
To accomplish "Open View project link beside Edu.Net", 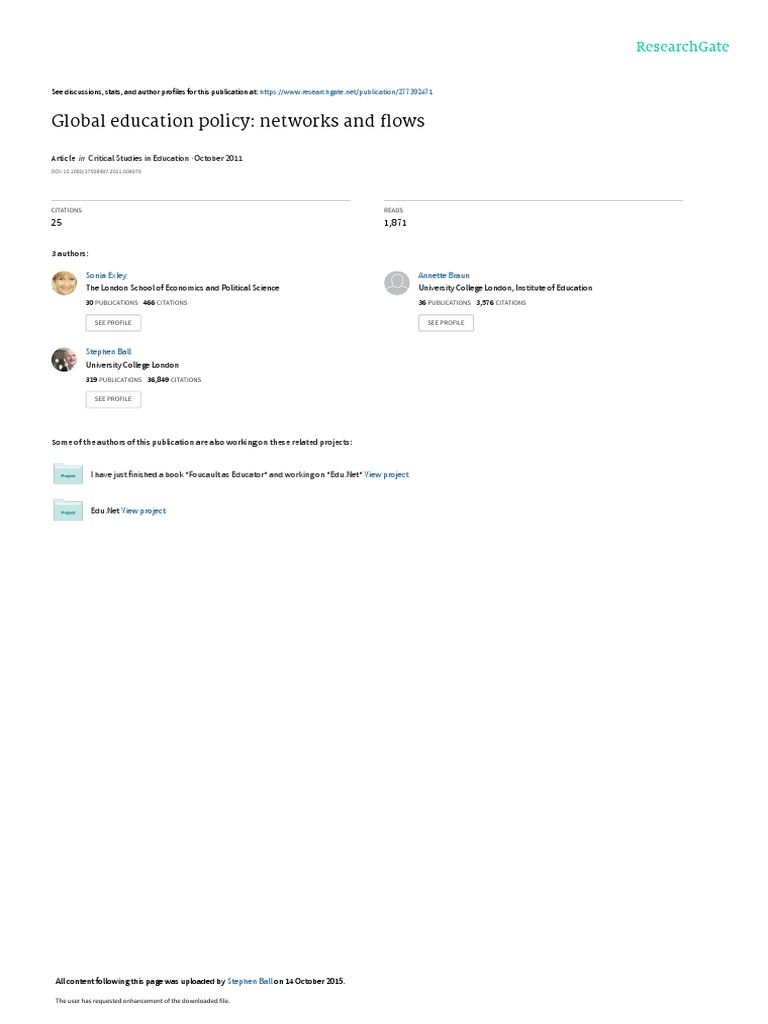I will point(143,511).
